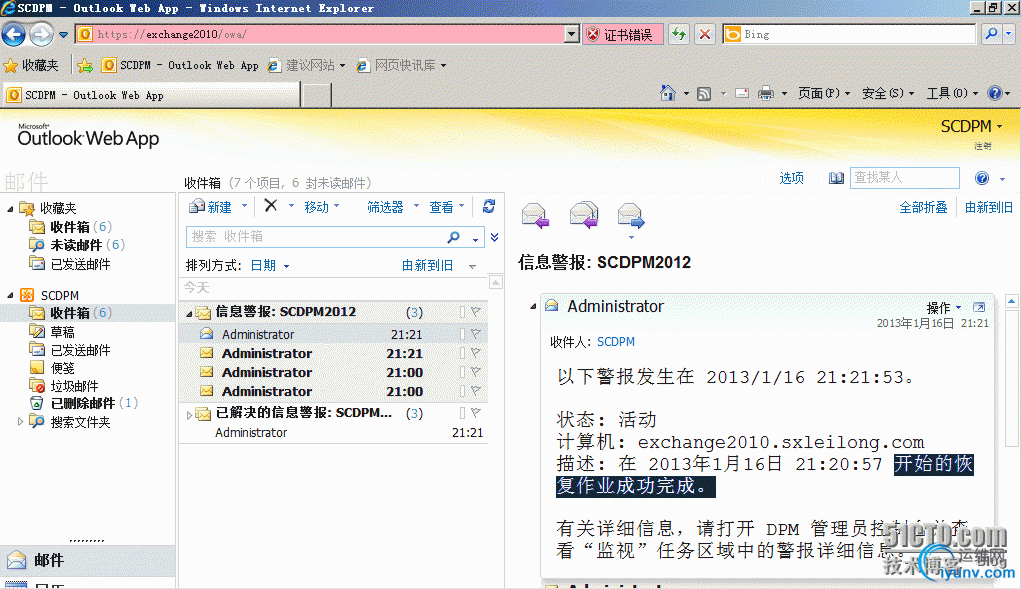Screen dimensions: 1021x589
Task: Click the 新建 new message button
Action: coord(210,207)
